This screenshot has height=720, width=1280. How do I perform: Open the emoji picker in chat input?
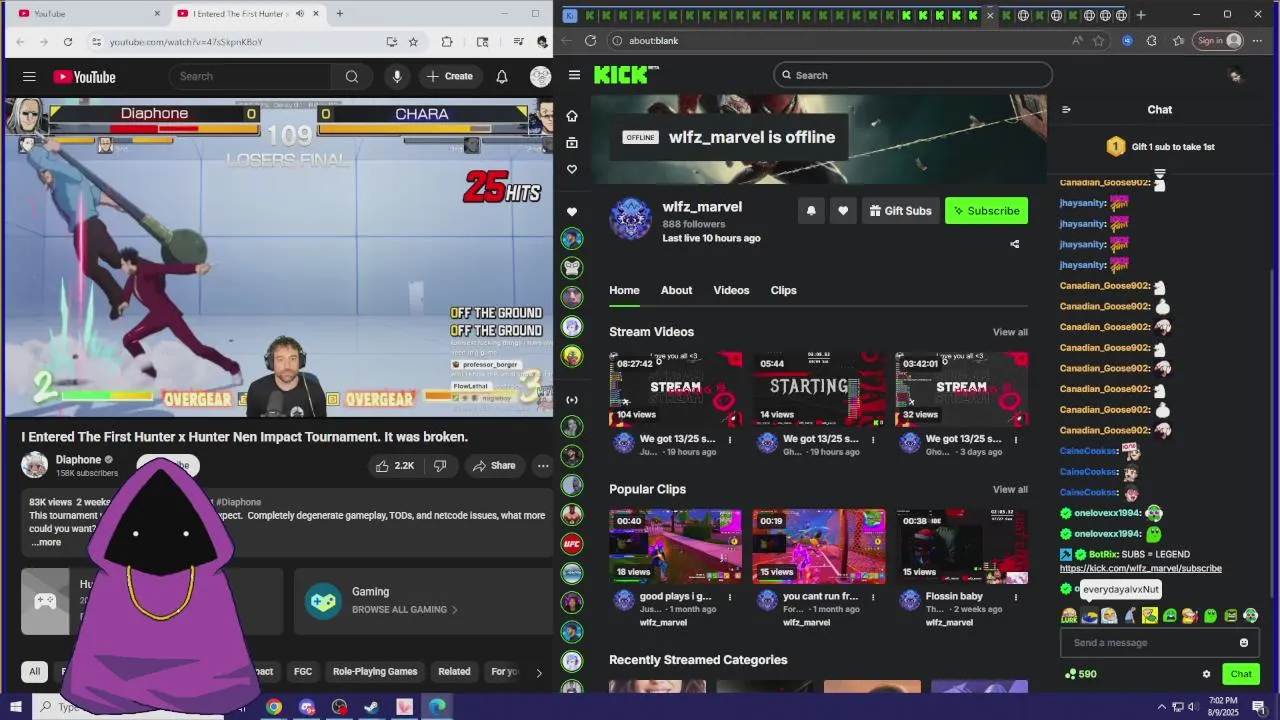coord(1244,643)
